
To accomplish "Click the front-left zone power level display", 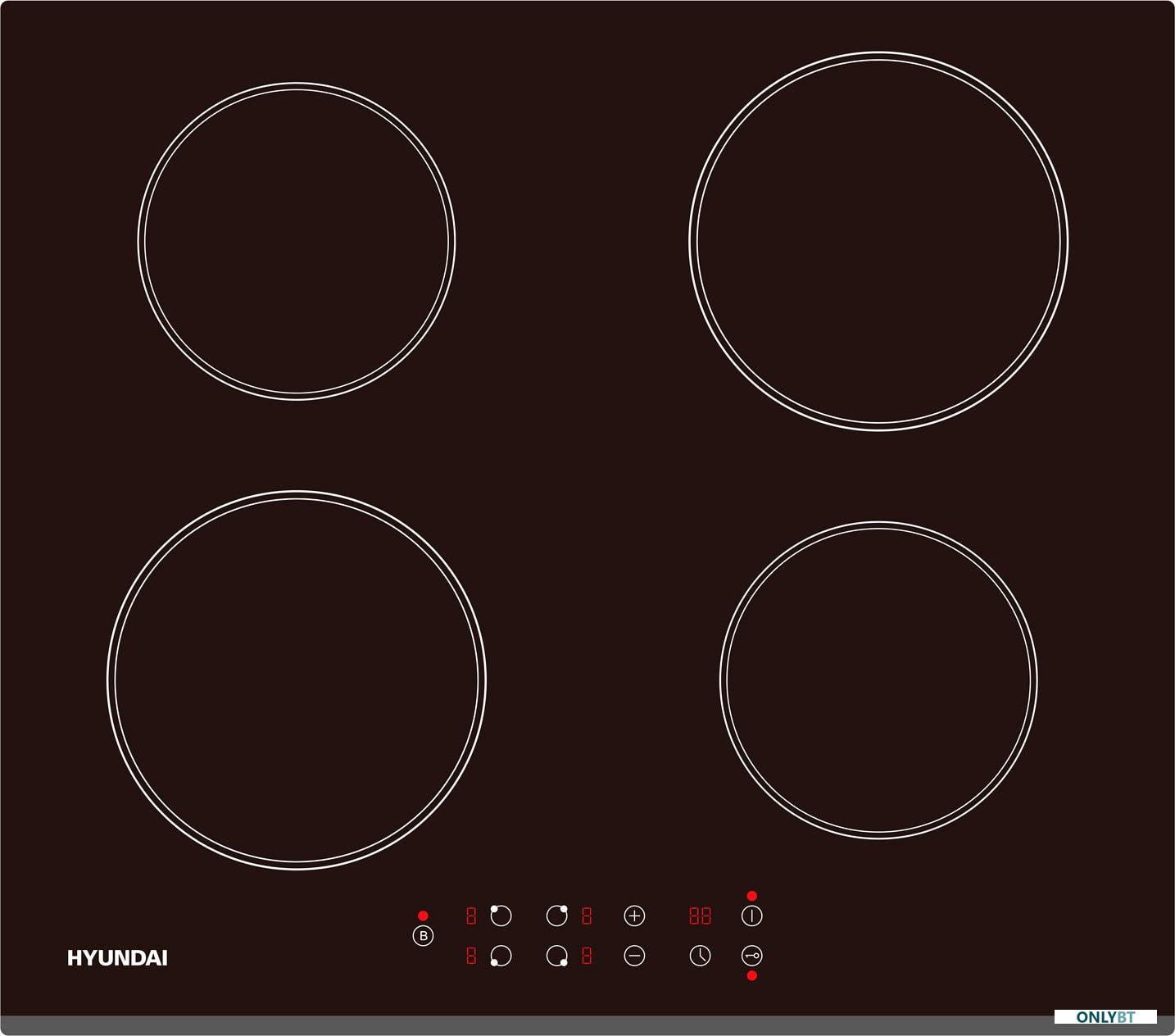I will click(471, 956).
